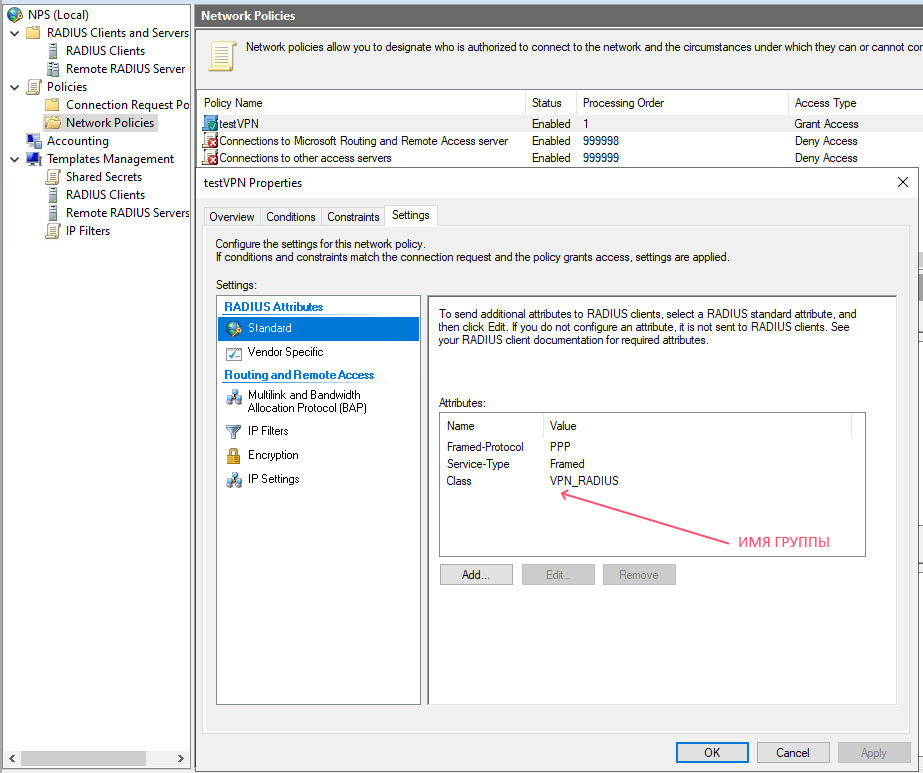Select the IP Filters funnel icon in settings
Viewport: 923px width, 773px height.
click(234, 432)
